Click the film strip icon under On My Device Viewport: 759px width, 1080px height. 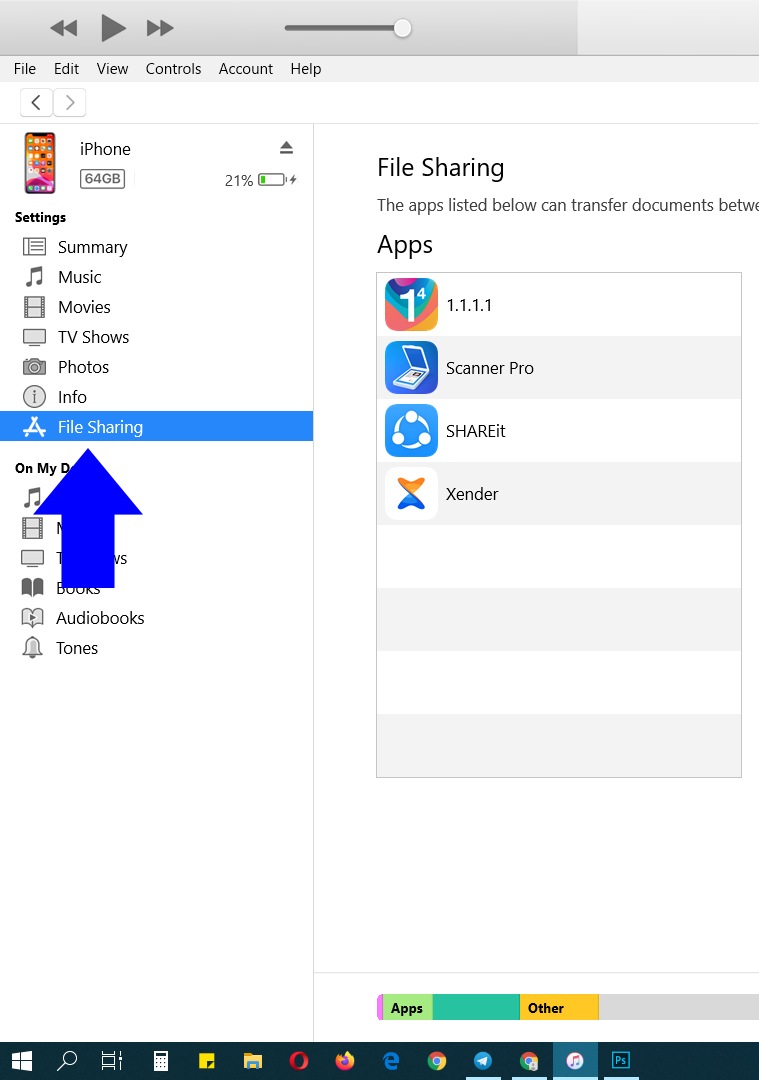[x=32, y=528]
